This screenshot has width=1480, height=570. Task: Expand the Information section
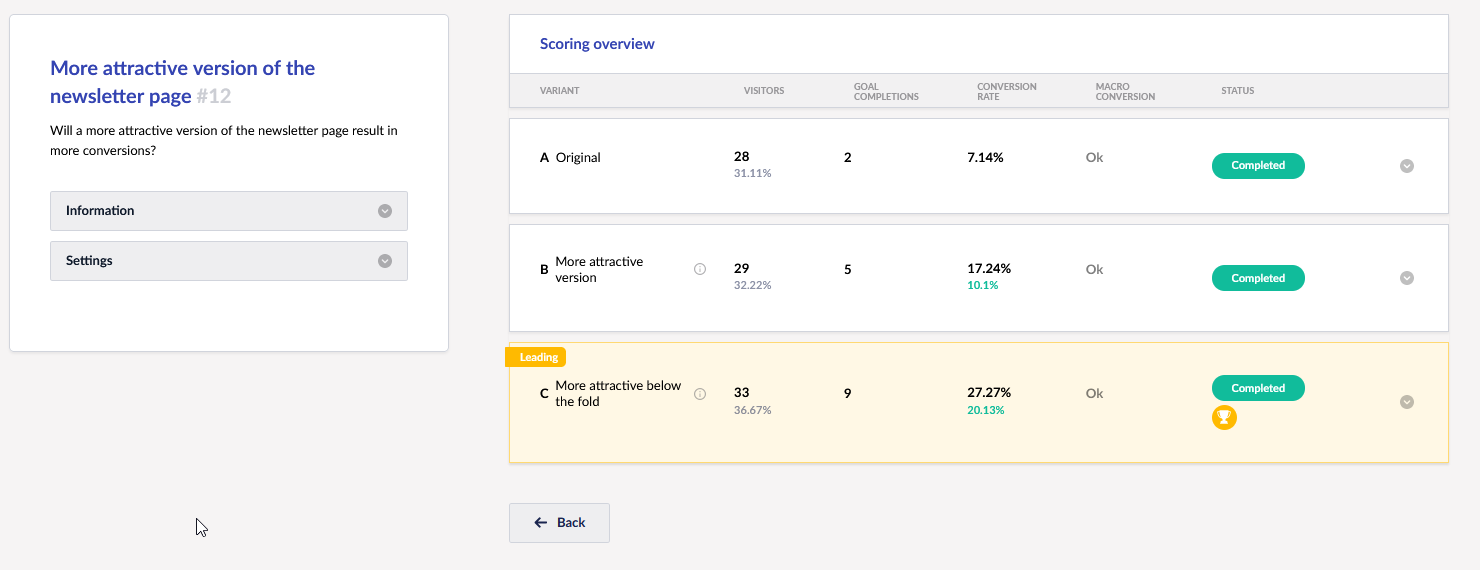click(229, 211)
